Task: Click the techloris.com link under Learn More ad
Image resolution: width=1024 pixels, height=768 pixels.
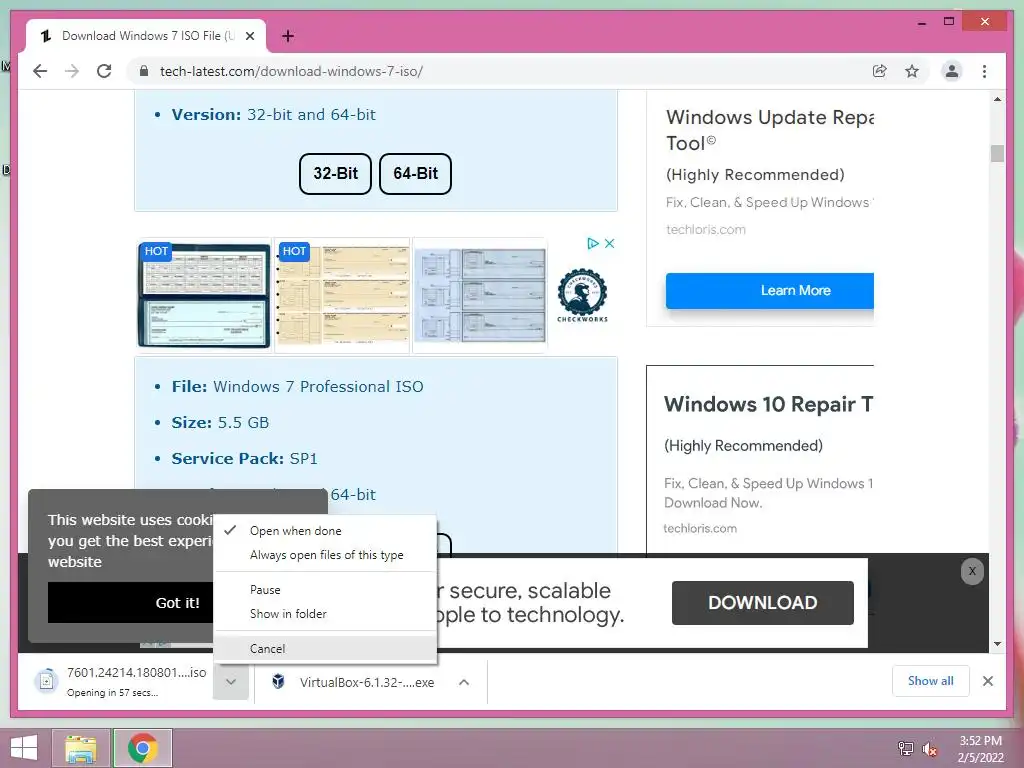Action: click(x=705, y=230)
